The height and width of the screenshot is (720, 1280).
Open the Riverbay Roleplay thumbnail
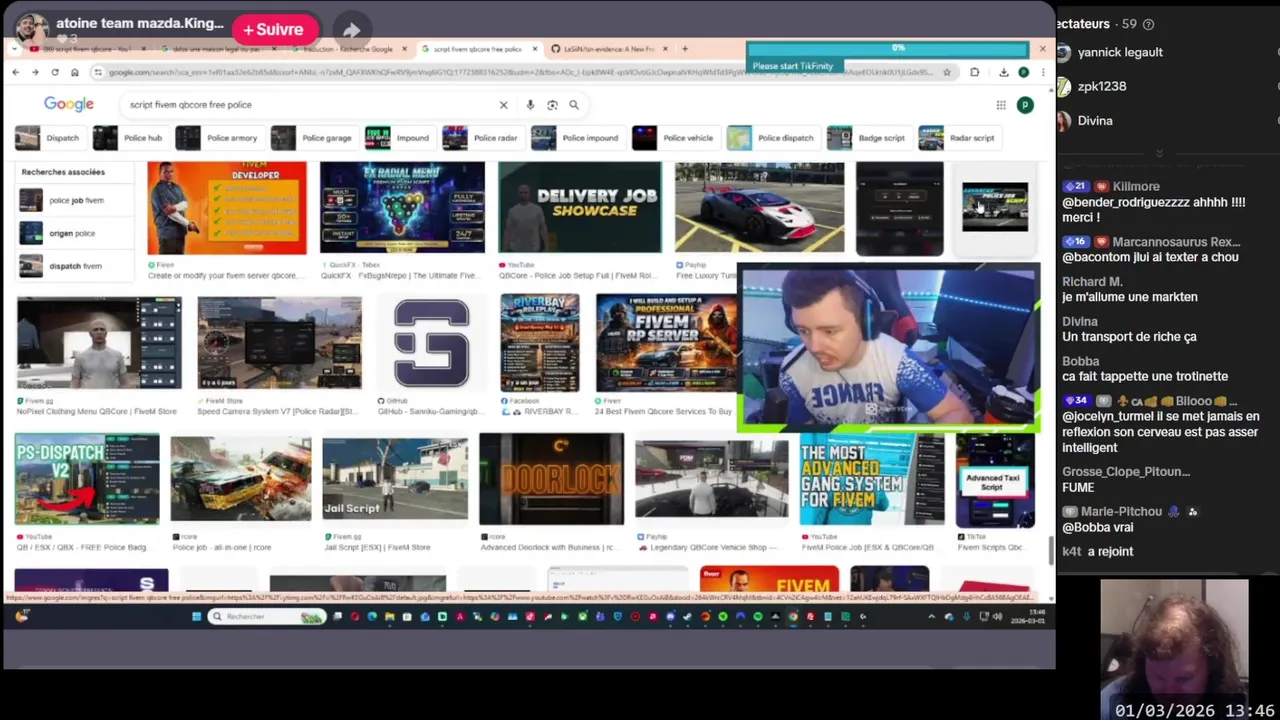540,342
